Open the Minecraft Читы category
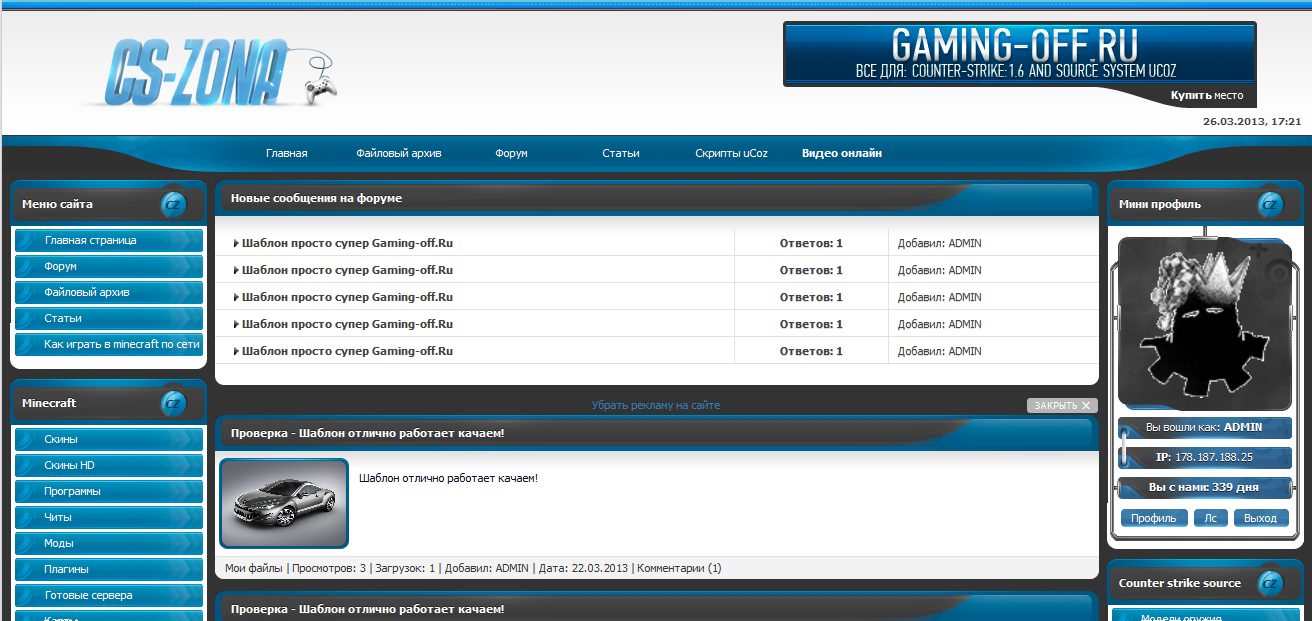The width and height of the screenshot is (1312, 621). [x=109, y=518]
